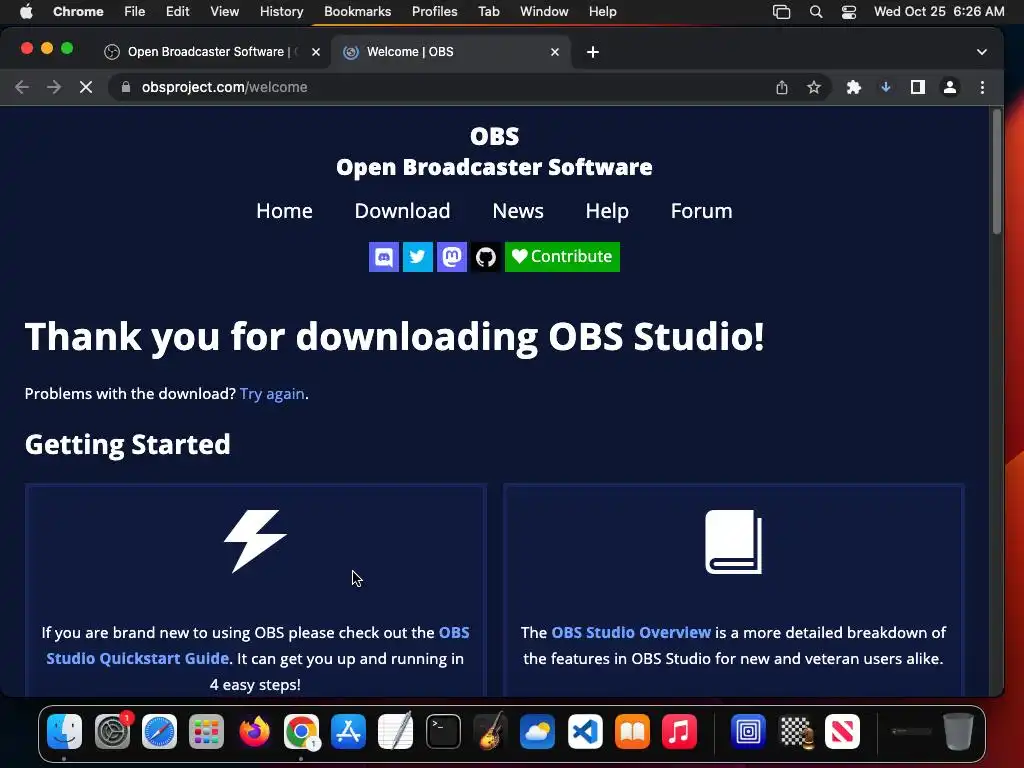Launch GarageBand from the Dock
The height and width of the screenshot is (768, 1024).
[x=490, y=731]
